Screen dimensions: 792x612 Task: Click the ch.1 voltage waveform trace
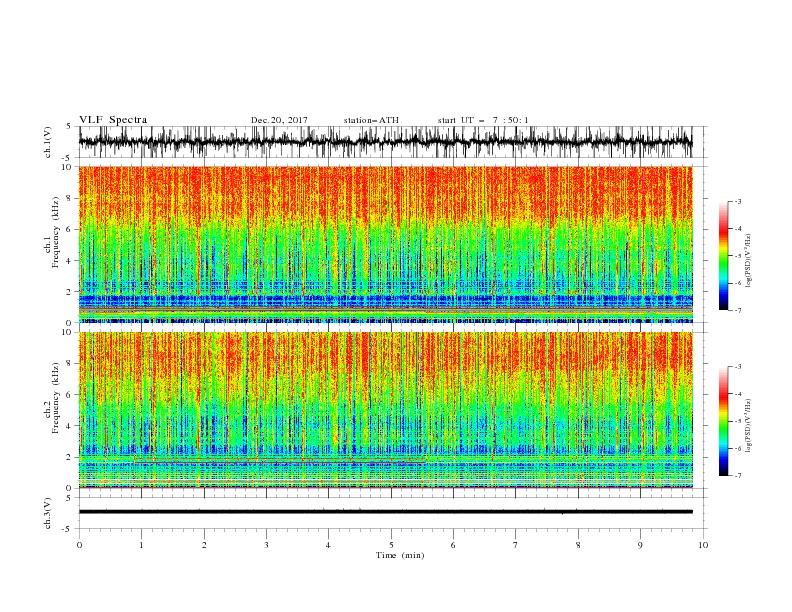385,142
